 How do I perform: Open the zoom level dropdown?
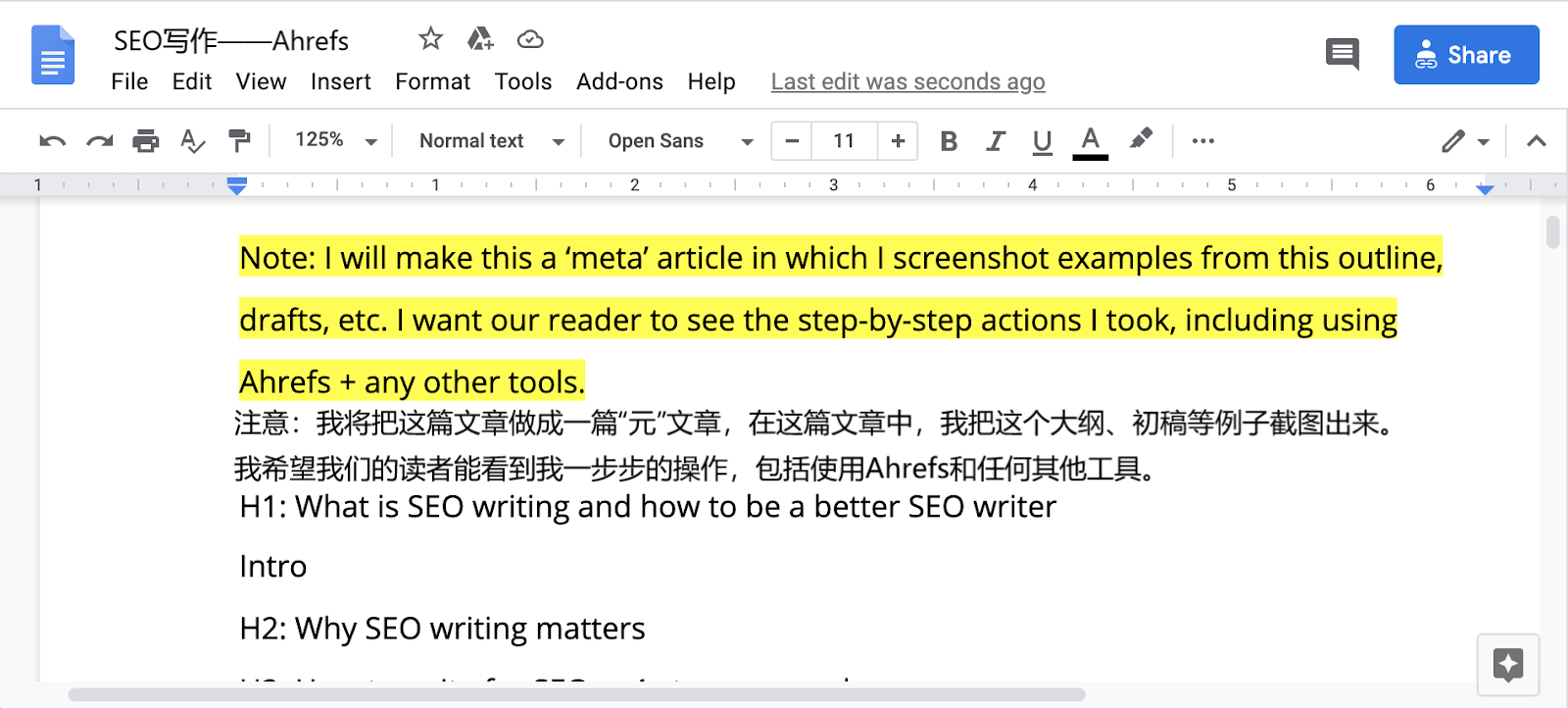pos(336,140)
